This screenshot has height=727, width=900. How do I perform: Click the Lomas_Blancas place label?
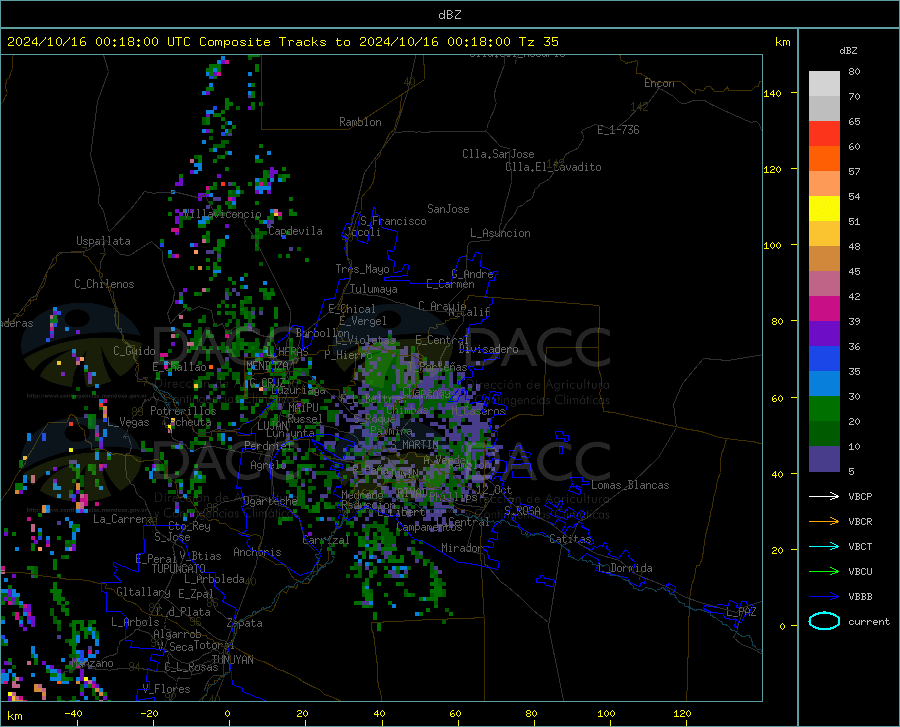point(630,485)
